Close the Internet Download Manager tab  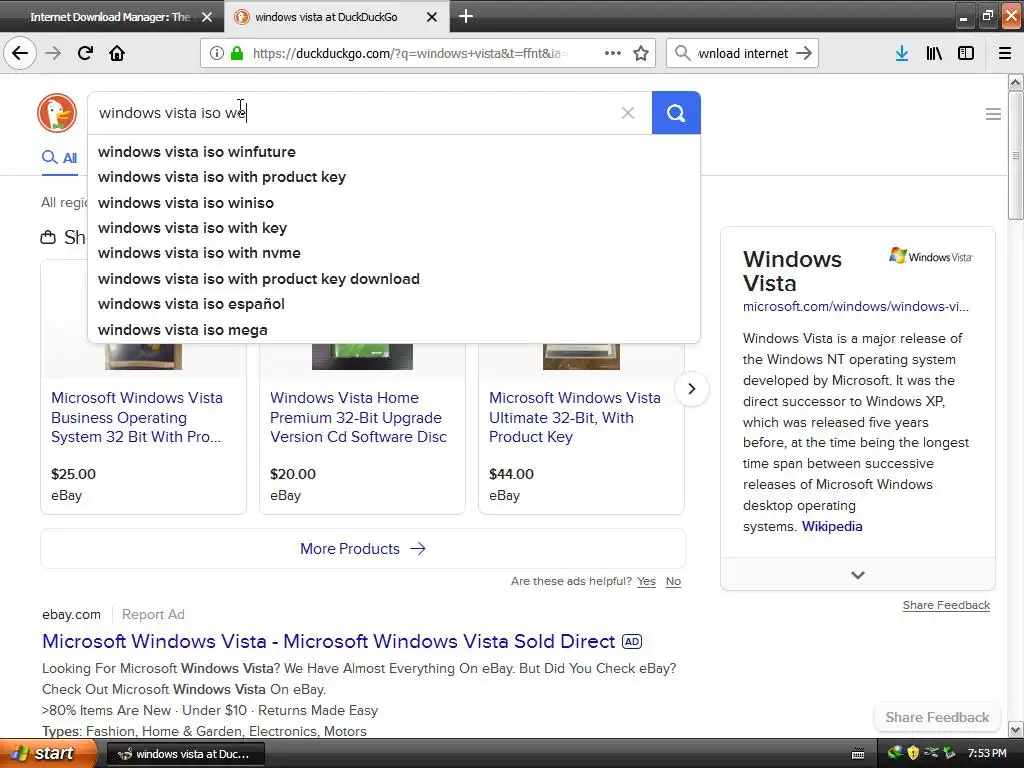coord(207,17)
